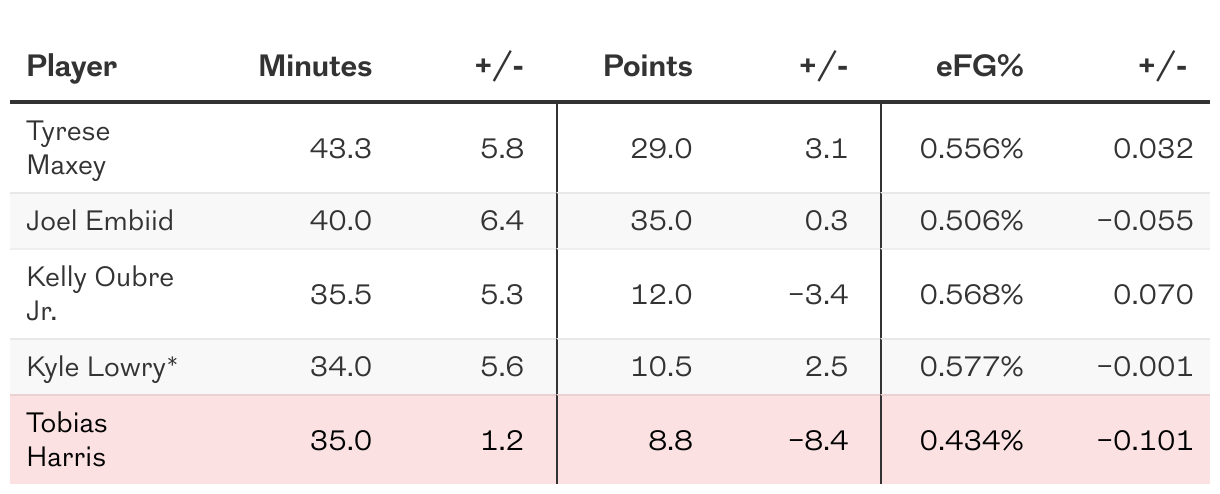This screenshot has width=1220, height=494.
Task: Sort by the Minutes column header
Action: click(x=315, y=66)
